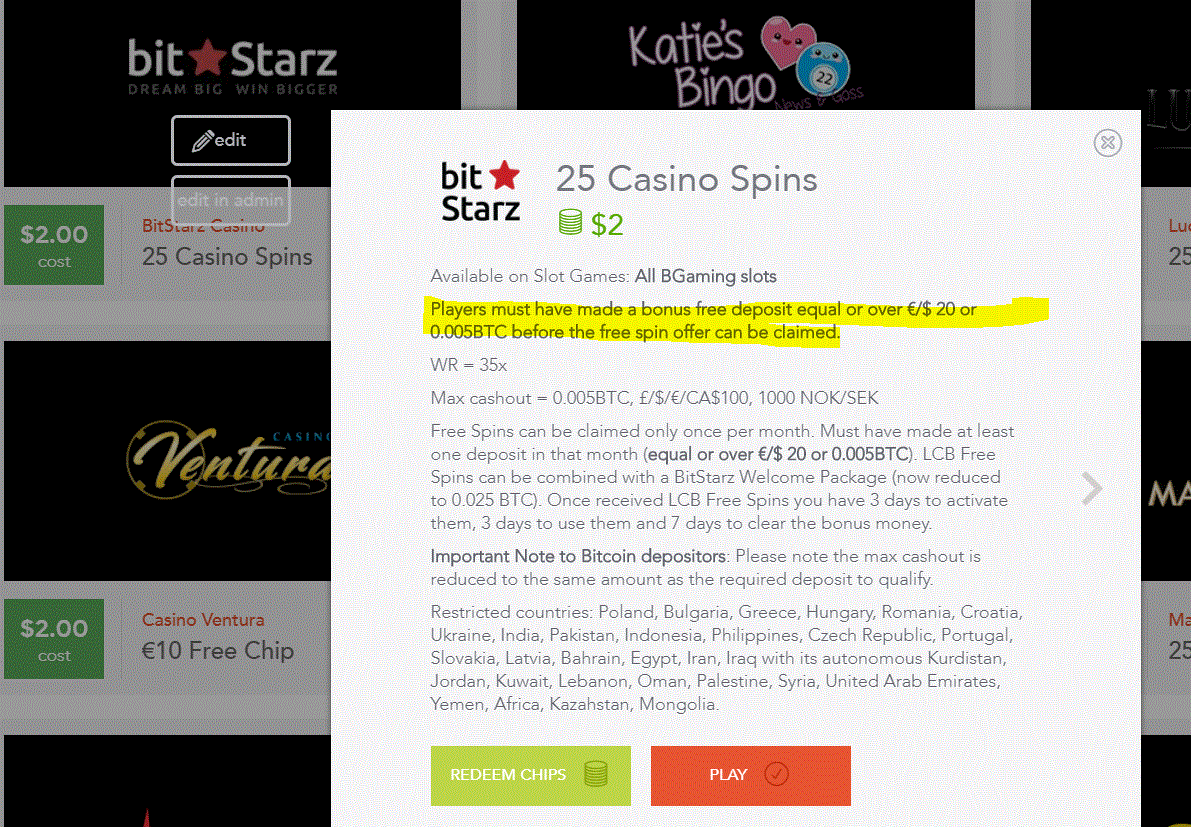Click the 25 Casino Spins popup heading
Screen dimensions: 1191x827
(x=687, y=179)
